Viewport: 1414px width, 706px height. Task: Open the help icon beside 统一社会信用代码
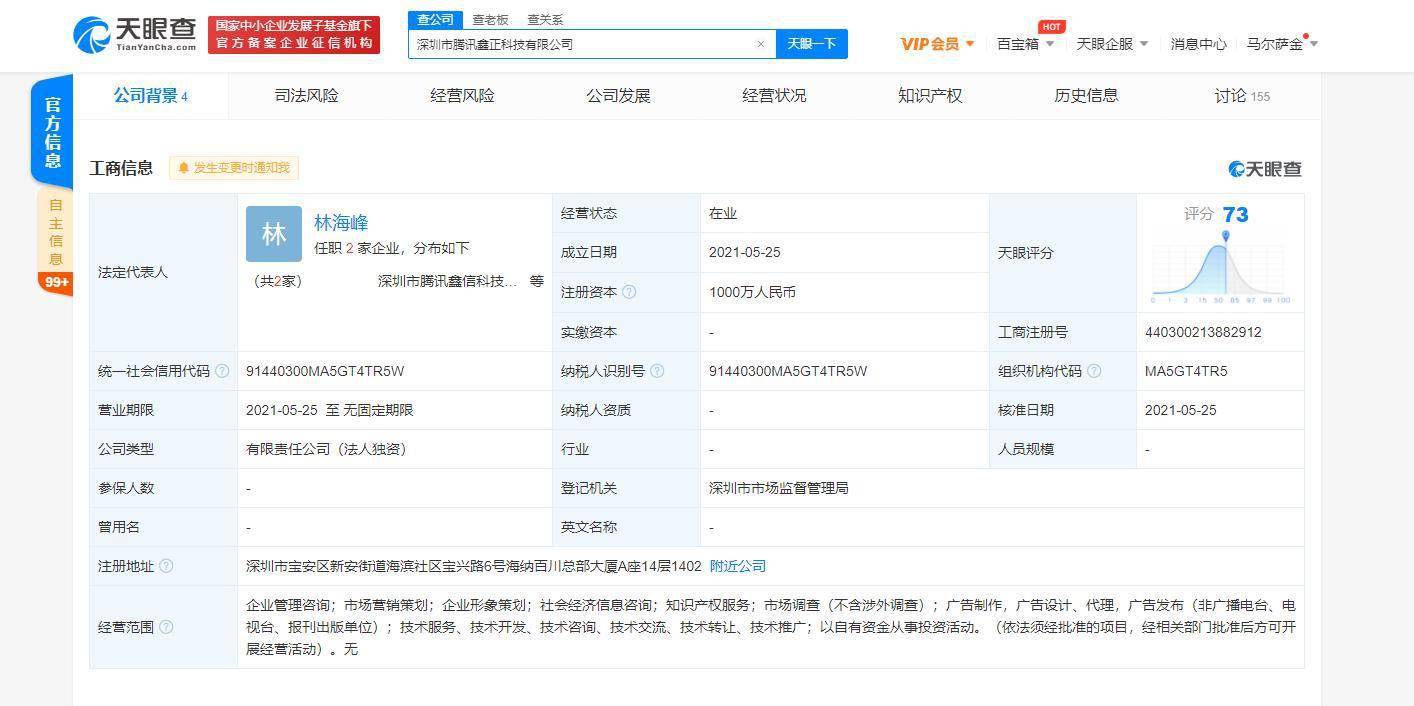point(222,371)
